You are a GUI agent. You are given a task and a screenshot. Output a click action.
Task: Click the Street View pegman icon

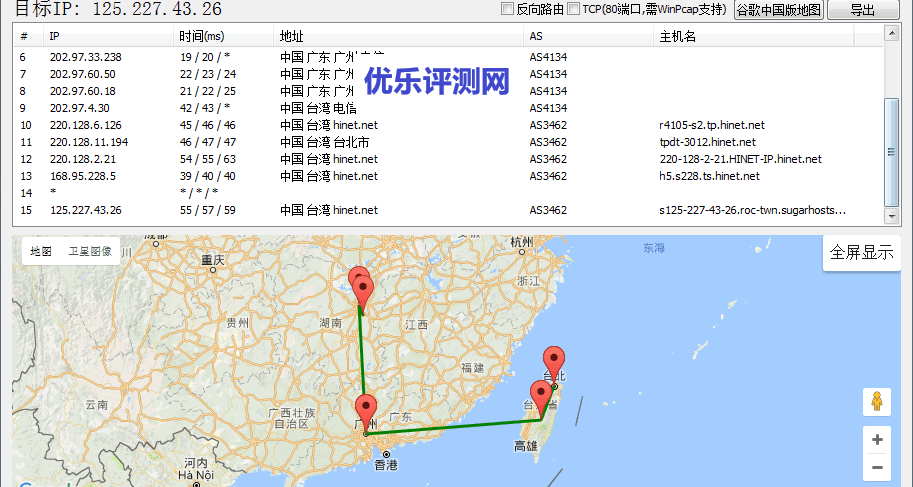coord(877,401)
